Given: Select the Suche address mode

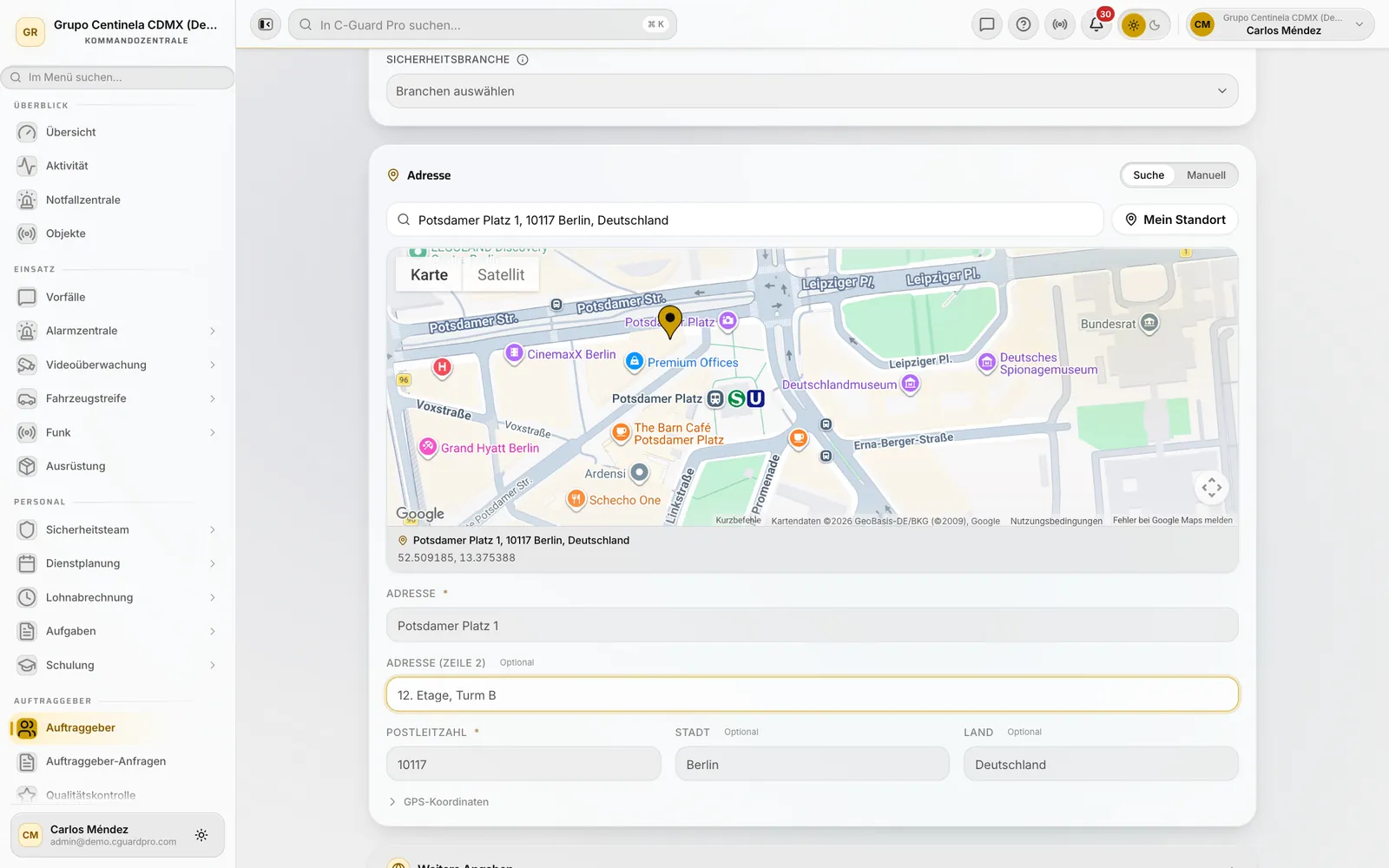Looking at the screenshot, I should click(x=1149, y=175).
